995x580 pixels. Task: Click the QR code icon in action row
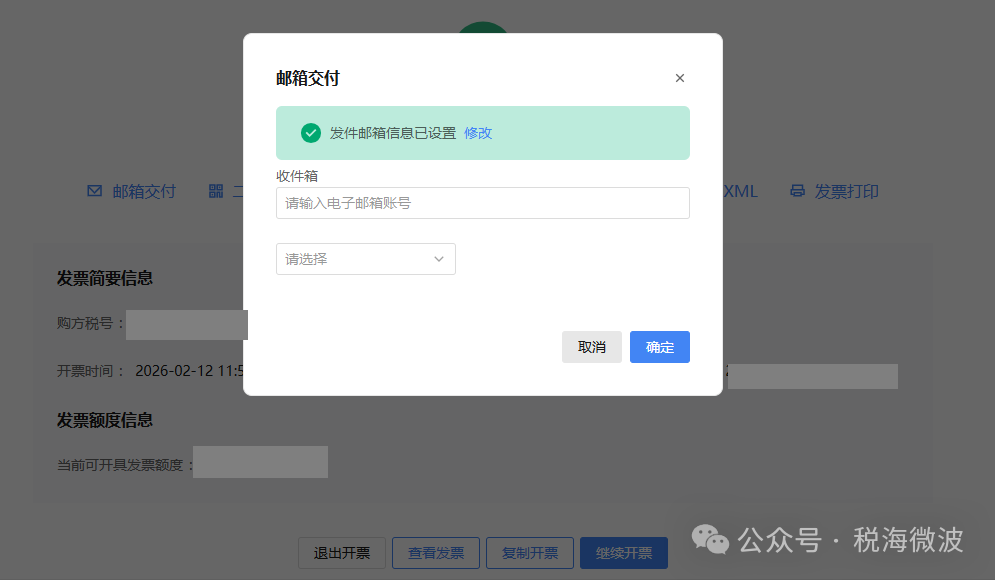(216, 191)
